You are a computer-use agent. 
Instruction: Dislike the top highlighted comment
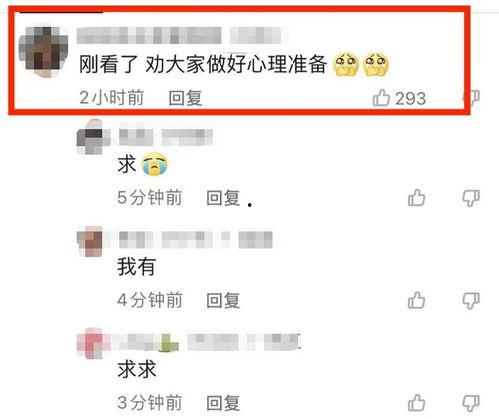click(x=472, y=98)
